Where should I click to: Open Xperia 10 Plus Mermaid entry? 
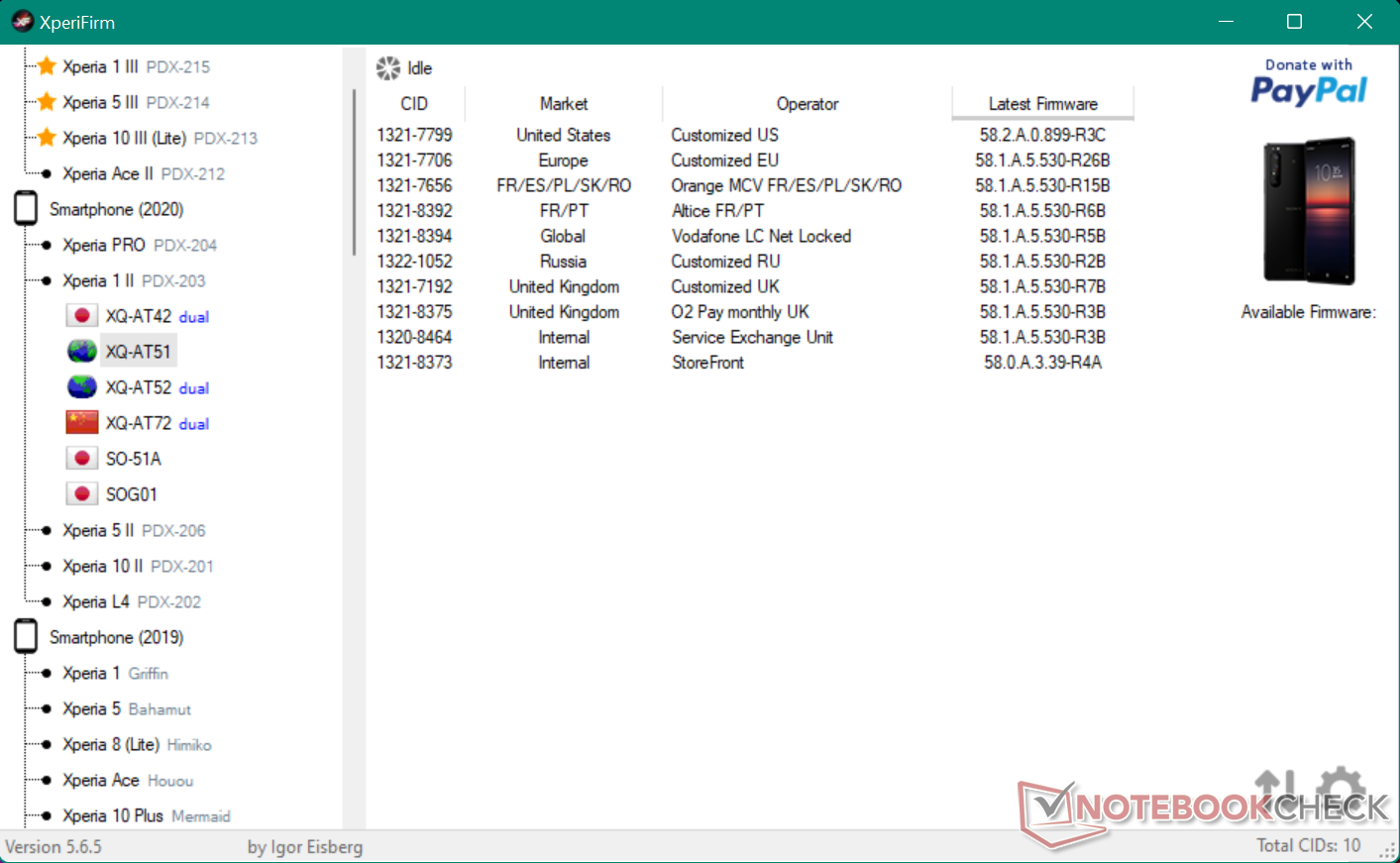click(x=146, y=815)
